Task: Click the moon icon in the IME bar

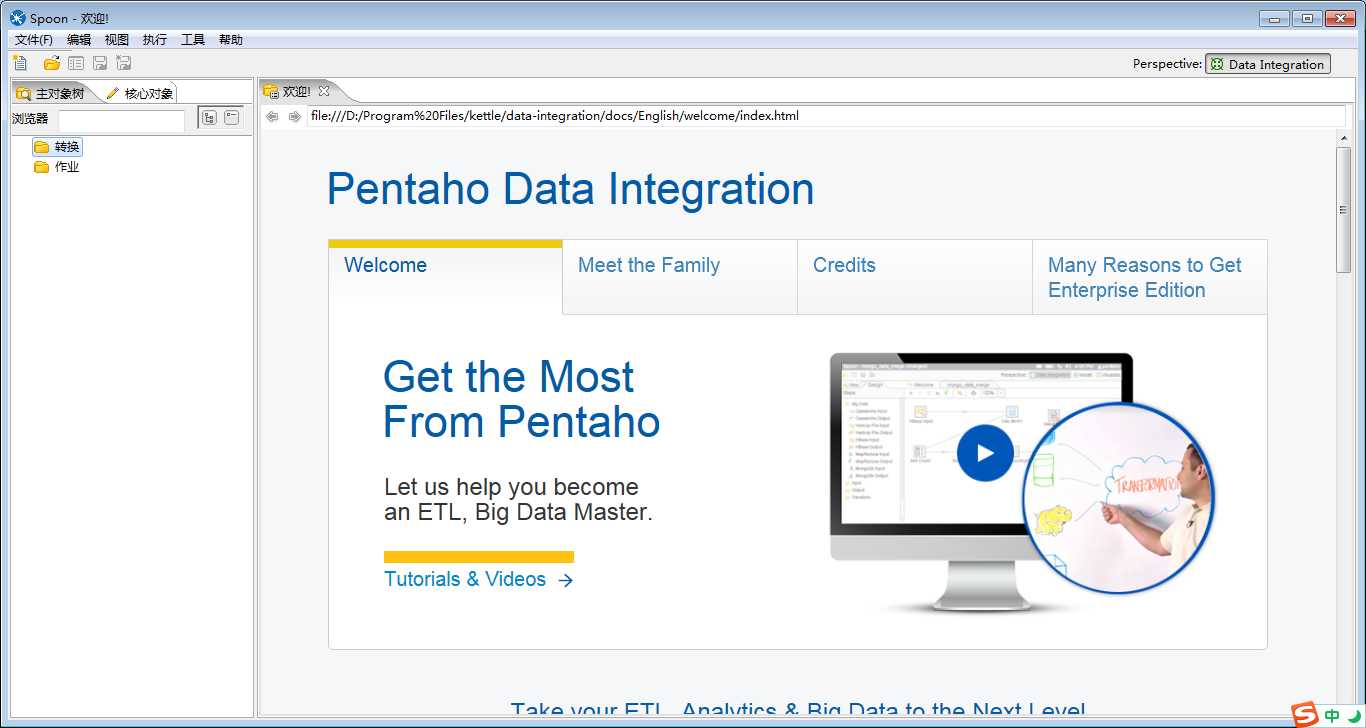Action: pyautogui.click(x=1354, y=716)
